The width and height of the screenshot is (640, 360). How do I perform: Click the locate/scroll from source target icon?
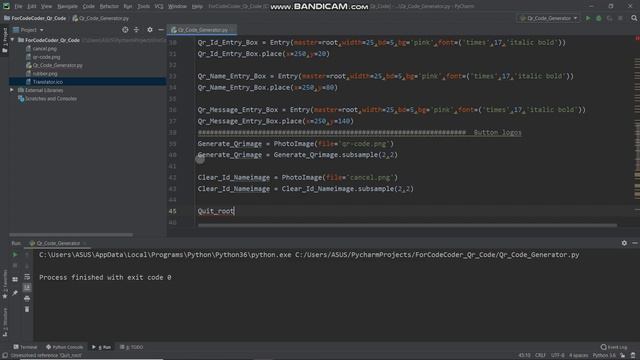tap(125, 30)
